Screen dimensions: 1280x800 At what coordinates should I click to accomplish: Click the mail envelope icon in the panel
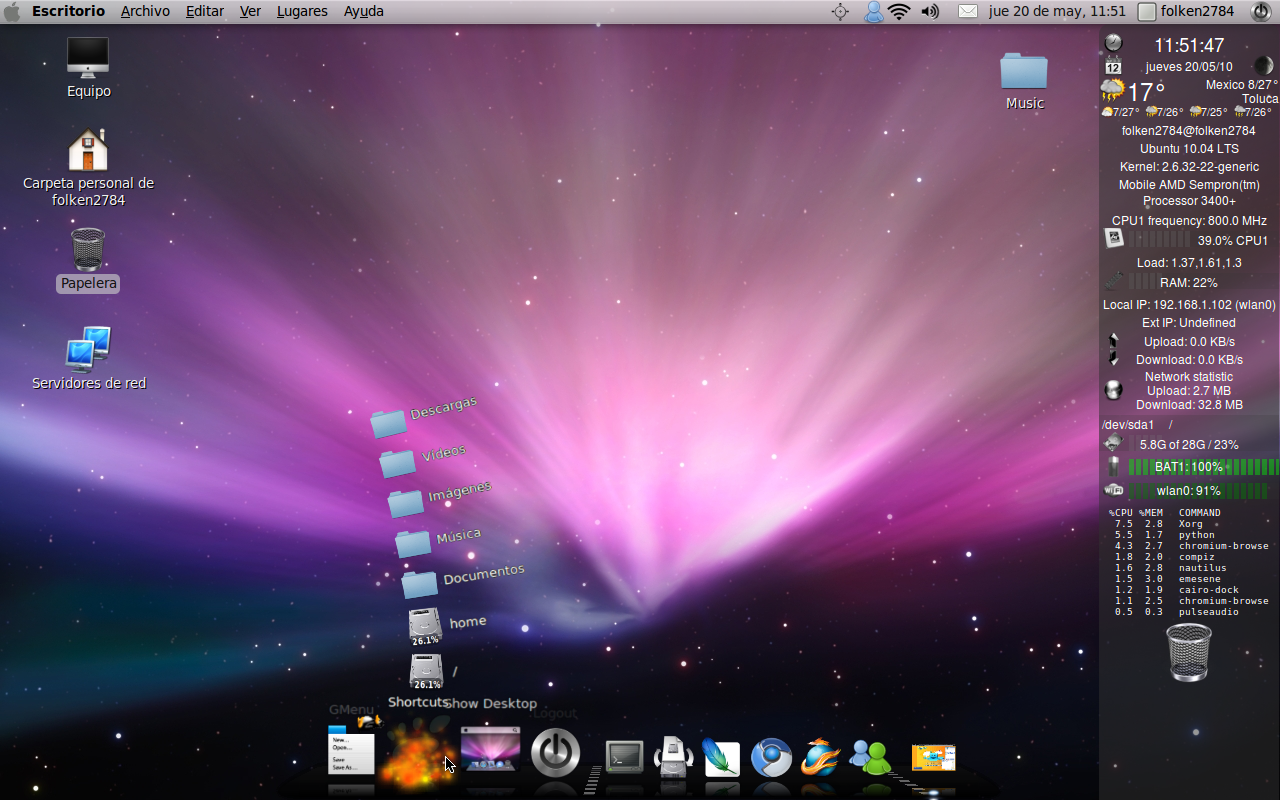[x=966, y=11]
